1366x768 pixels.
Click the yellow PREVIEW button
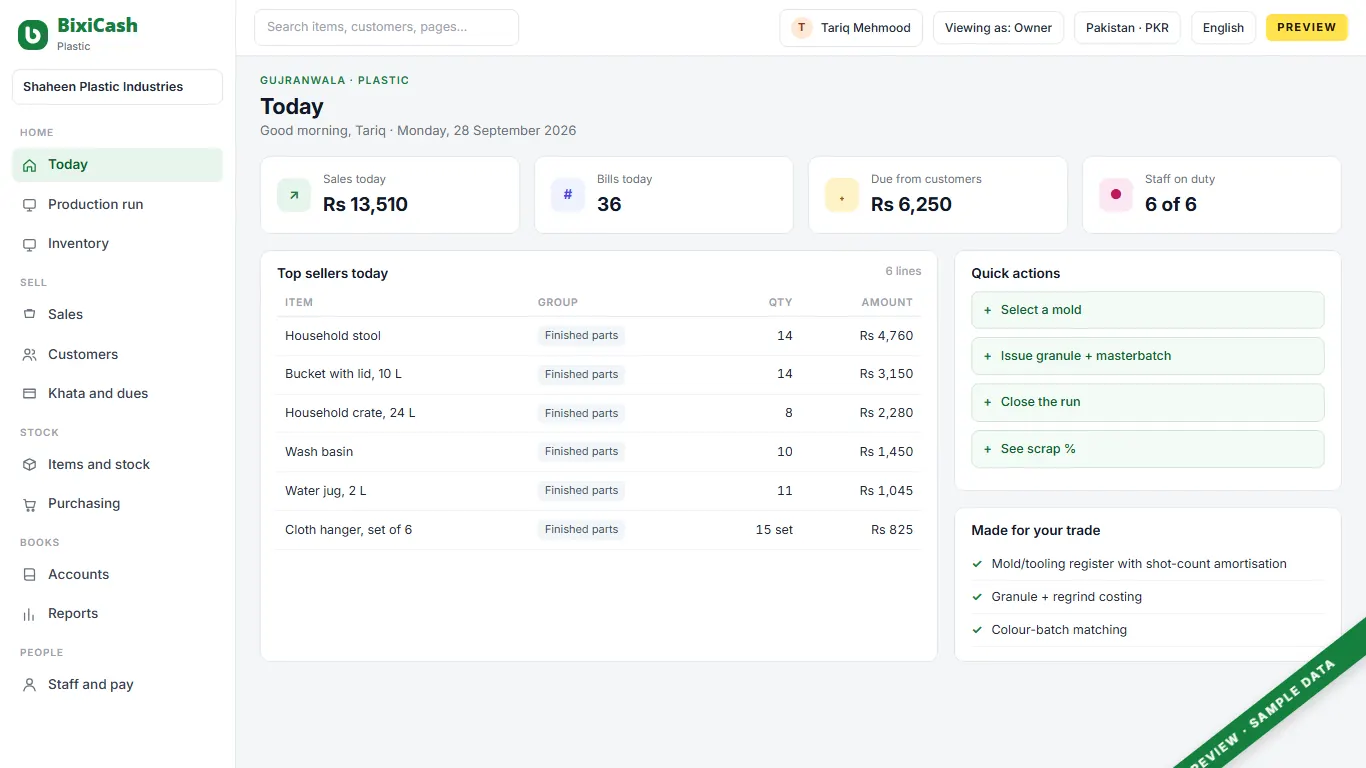tap(1307, 28)
